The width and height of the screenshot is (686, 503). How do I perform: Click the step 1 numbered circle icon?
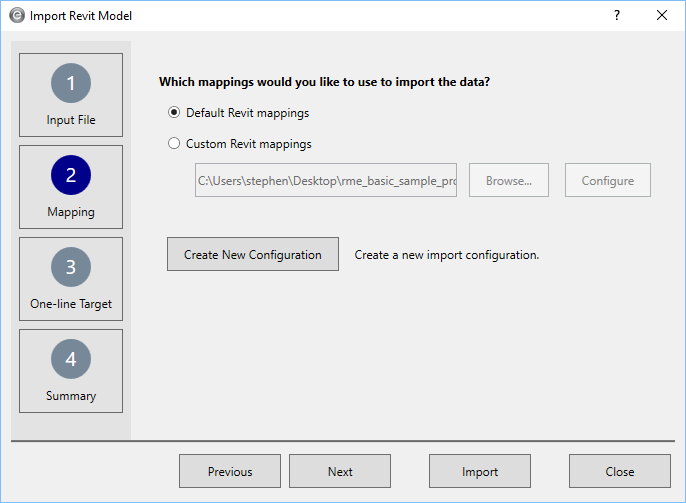pos(71,83)
